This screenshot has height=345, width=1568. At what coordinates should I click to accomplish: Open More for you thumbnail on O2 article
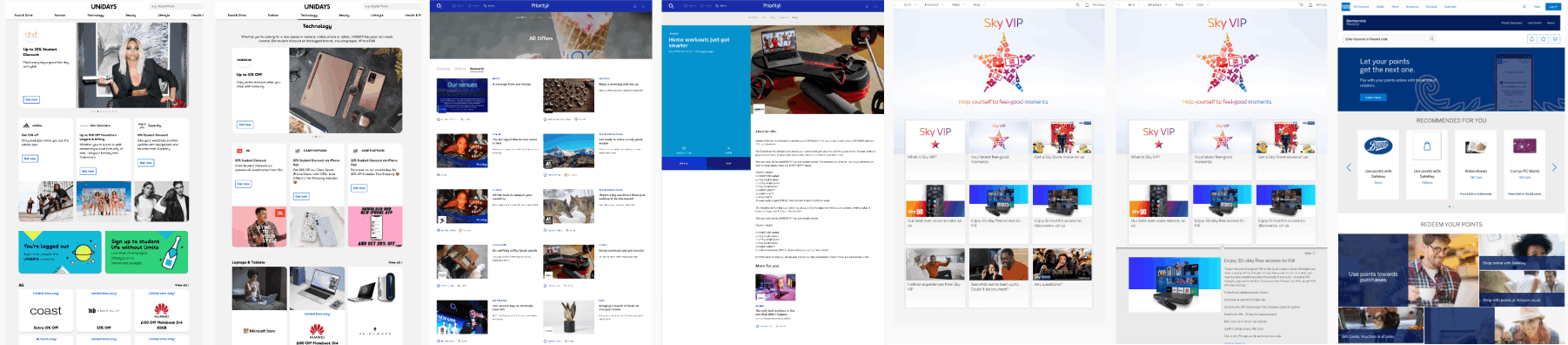pyautogui.click(x=775, y=287)
